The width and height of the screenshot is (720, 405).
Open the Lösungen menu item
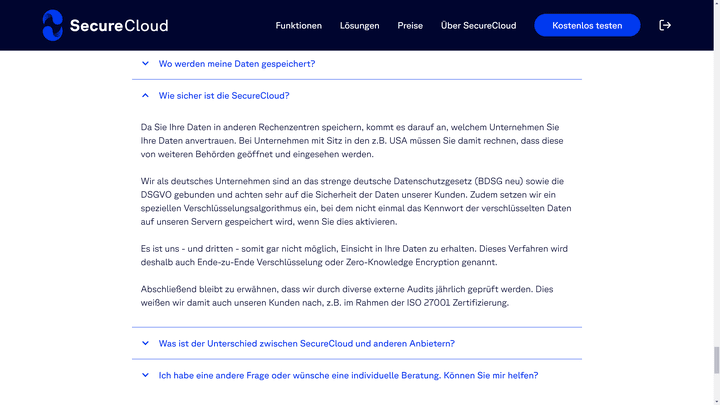360,26
